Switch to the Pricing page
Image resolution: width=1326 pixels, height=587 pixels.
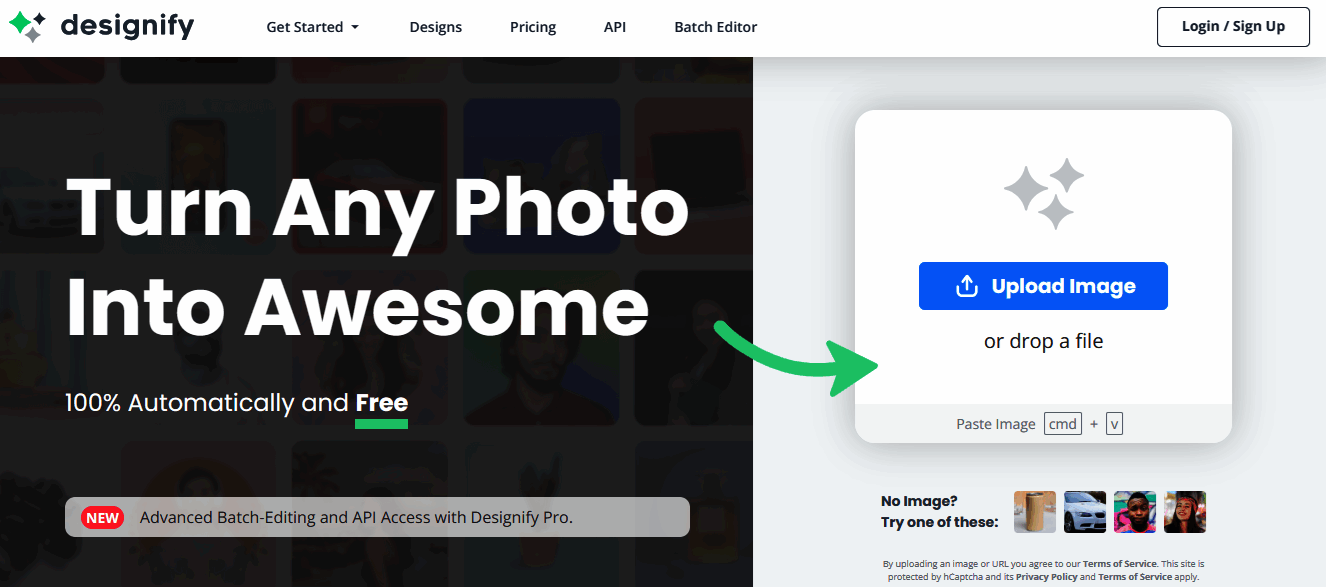(532, 27)
